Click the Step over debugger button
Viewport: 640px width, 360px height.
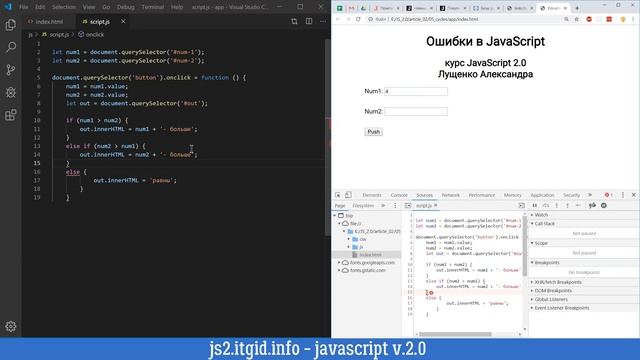coord(546,206)
